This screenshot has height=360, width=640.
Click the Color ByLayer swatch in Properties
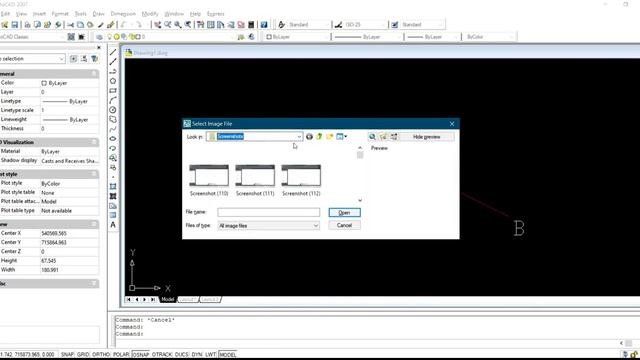tap(44, 83)
